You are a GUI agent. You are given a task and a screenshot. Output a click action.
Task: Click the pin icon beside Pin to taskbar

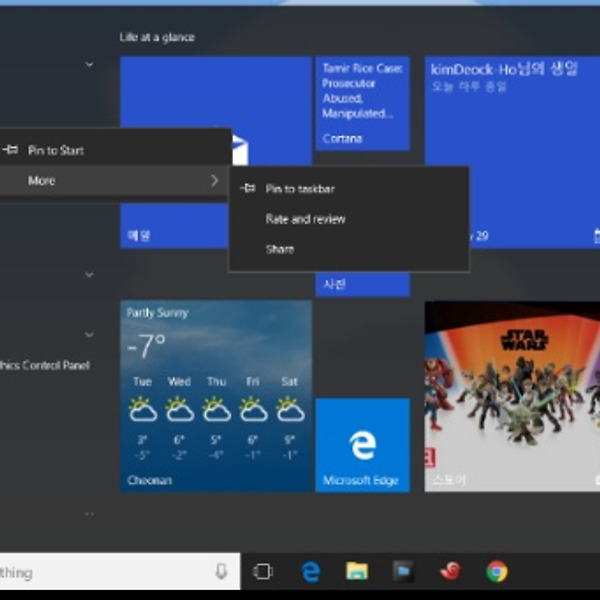(x=248, y=188)
